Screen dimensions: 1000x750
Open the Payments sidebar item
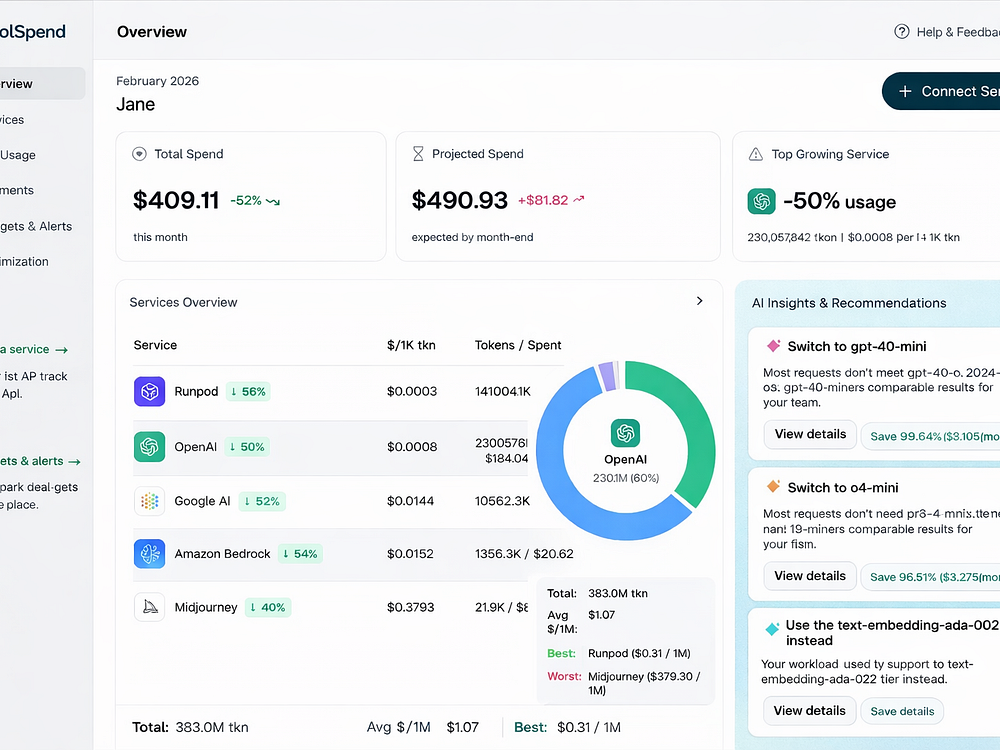click(x=17, y=190)
